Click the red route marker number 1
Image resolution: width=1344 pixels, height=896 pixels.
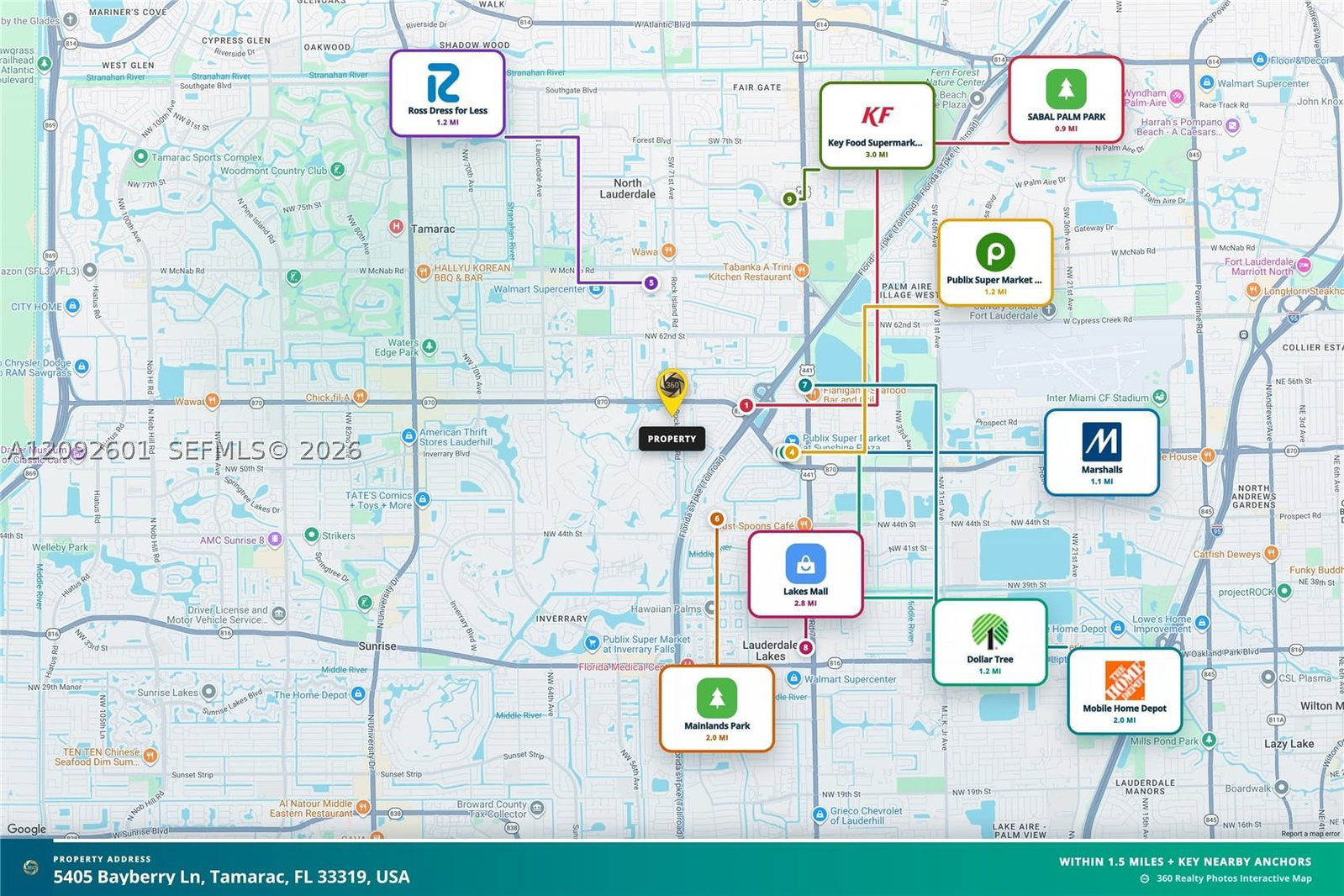tap(746, 405)
